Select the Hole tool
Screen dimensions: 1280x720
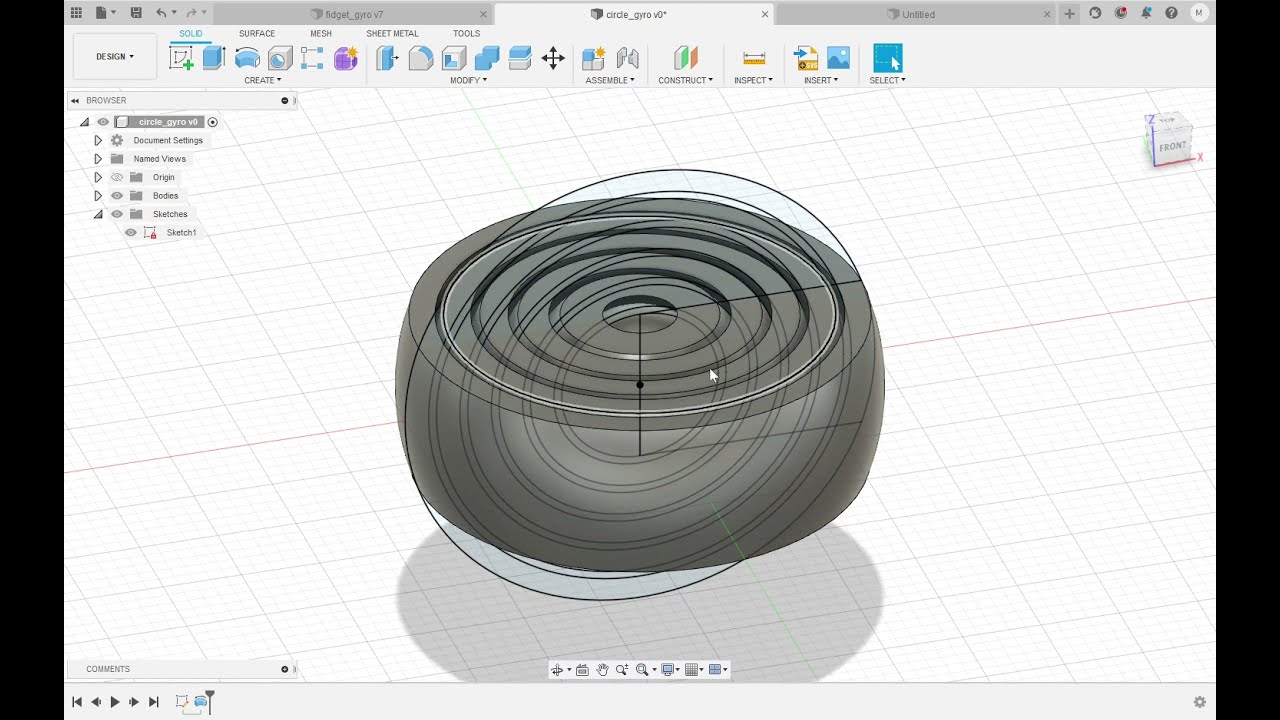[280, 58]
